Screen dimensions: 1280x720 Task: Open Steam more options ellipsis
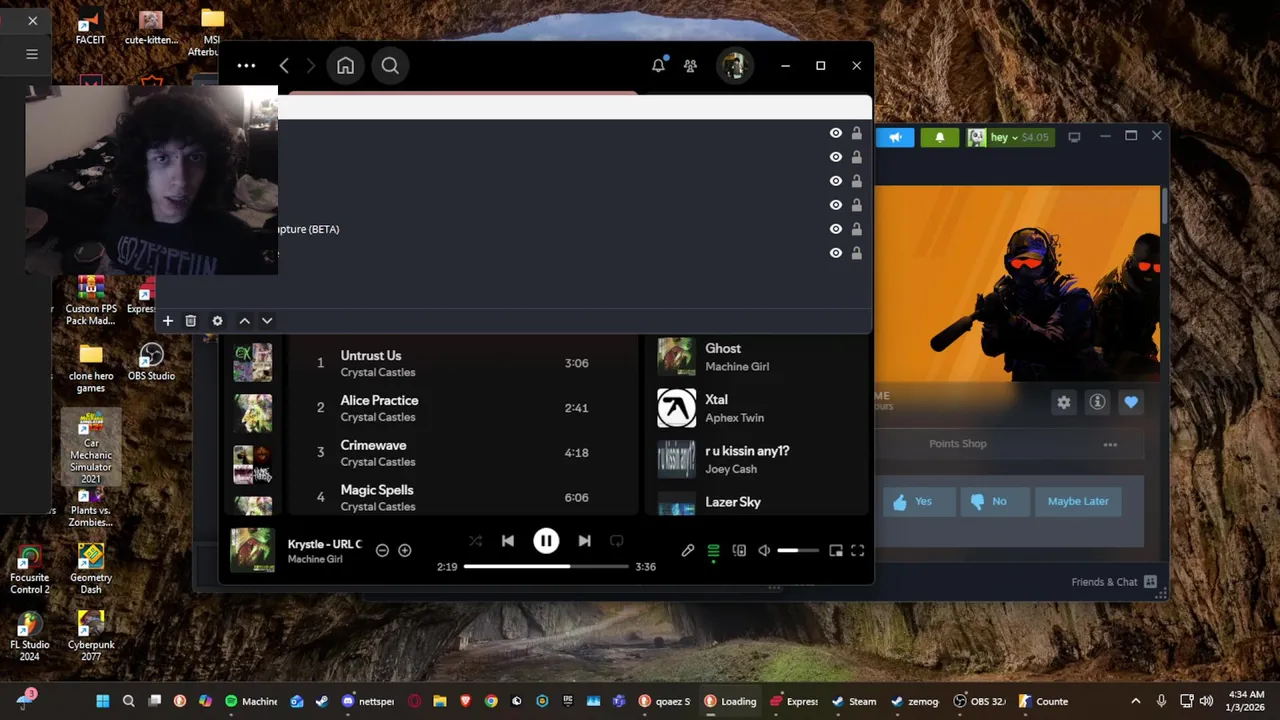coord(1110,444)
